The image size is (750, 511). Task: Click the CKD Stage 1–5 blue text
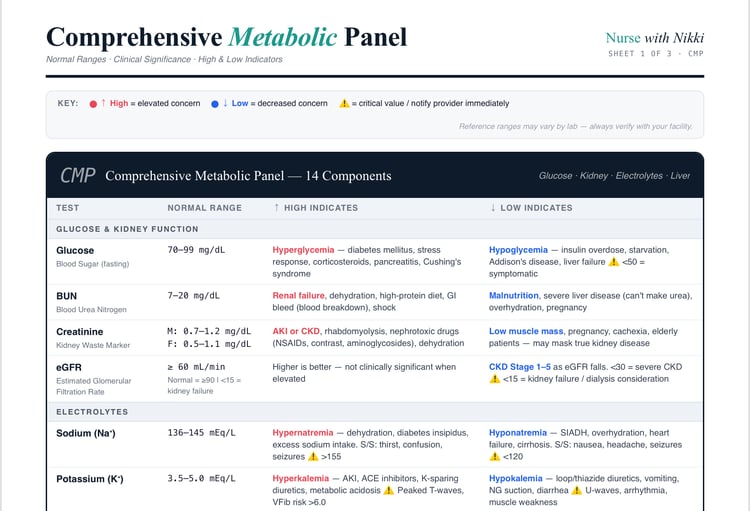520,367
